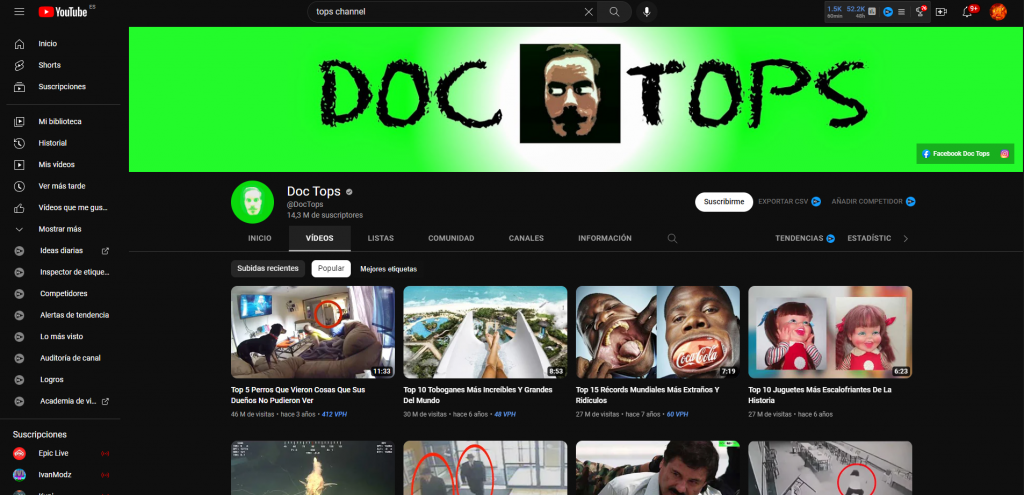This screenshot has width=1024, height=495.
Task: Search within channel using magnifier icon
Action: click(x=672, y=239)
